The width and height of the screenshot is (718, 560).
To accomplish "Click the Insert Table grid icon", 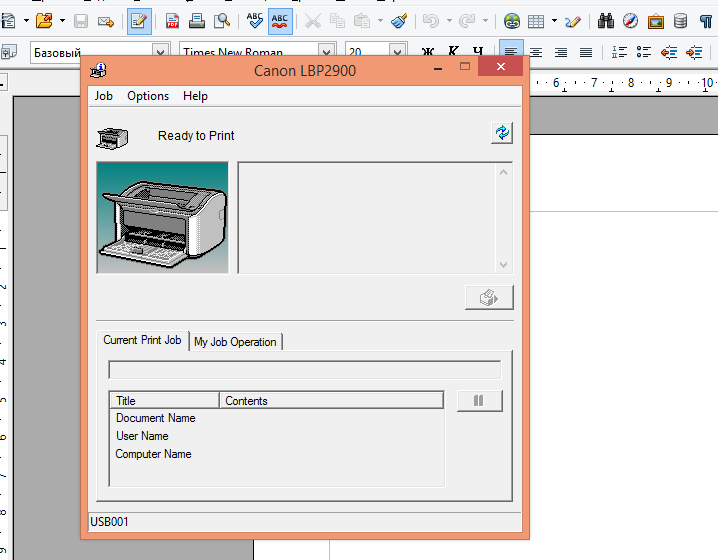I will 536,21.
